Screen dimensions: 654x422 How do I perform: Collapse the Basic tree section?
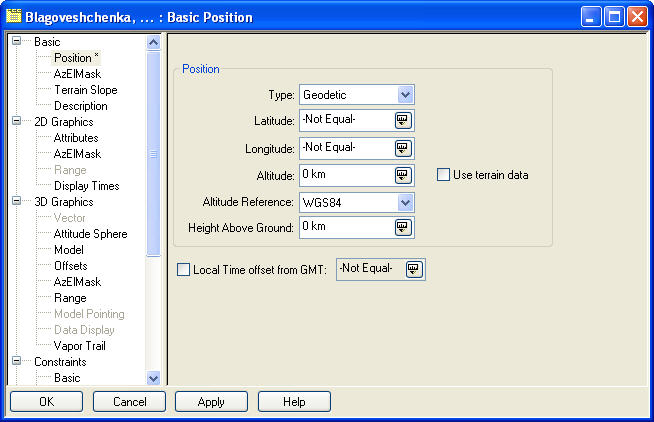17,42
